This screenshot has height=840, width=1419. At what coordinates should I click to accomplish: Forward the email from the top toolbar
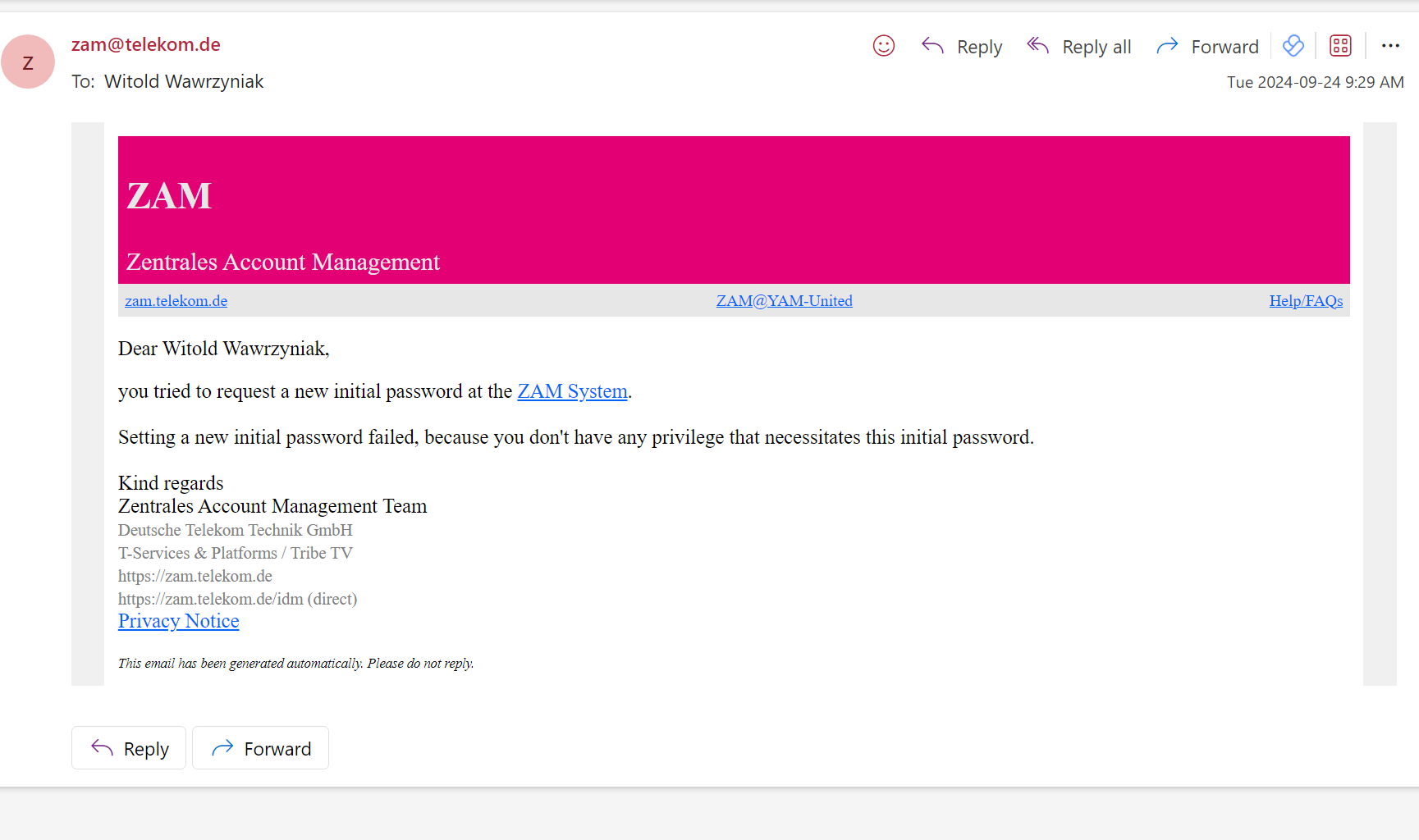(x=1207, y=47)
